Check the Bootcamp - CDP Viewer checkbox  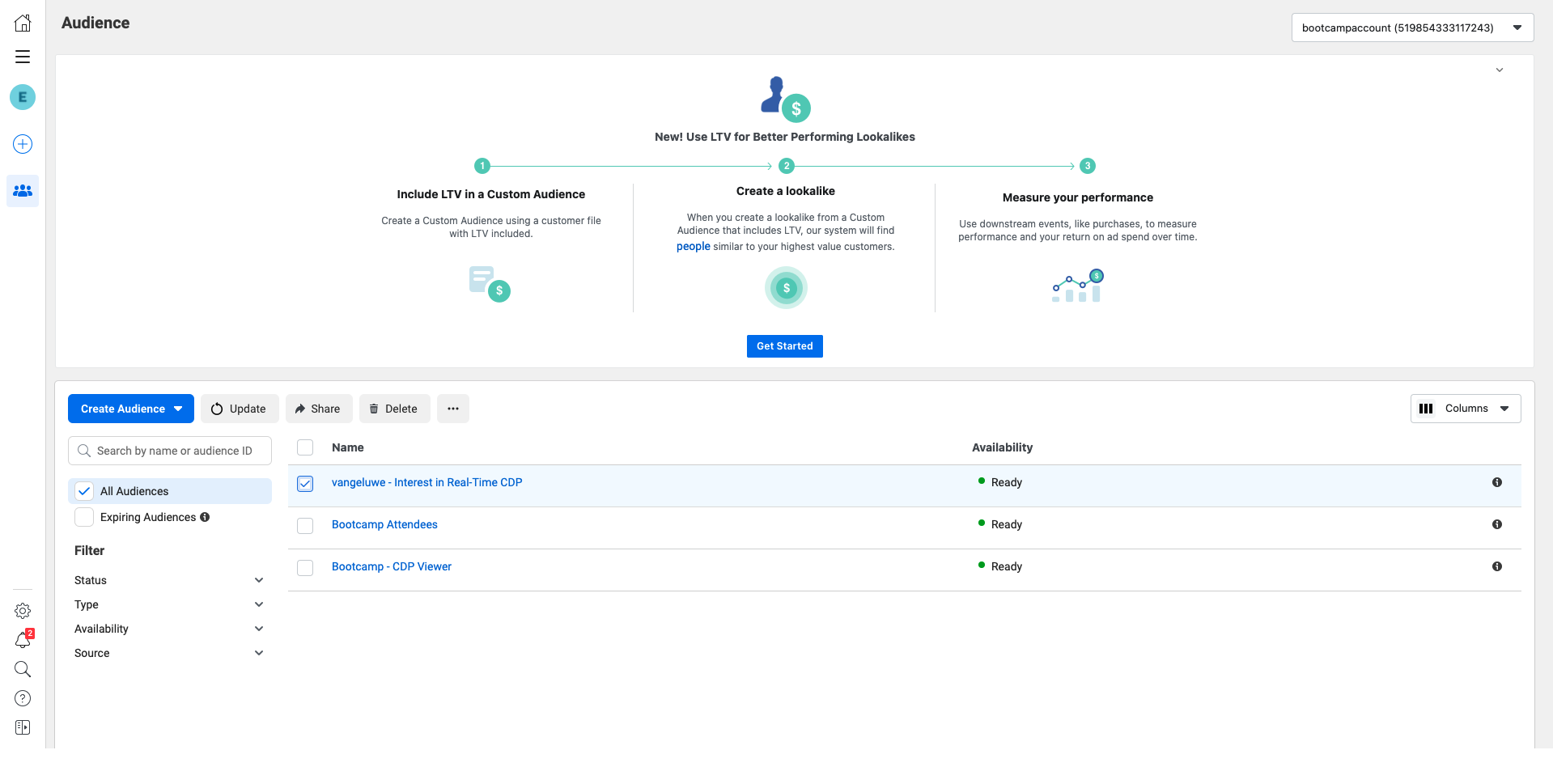pyautogui.click(x=305, y=568)
